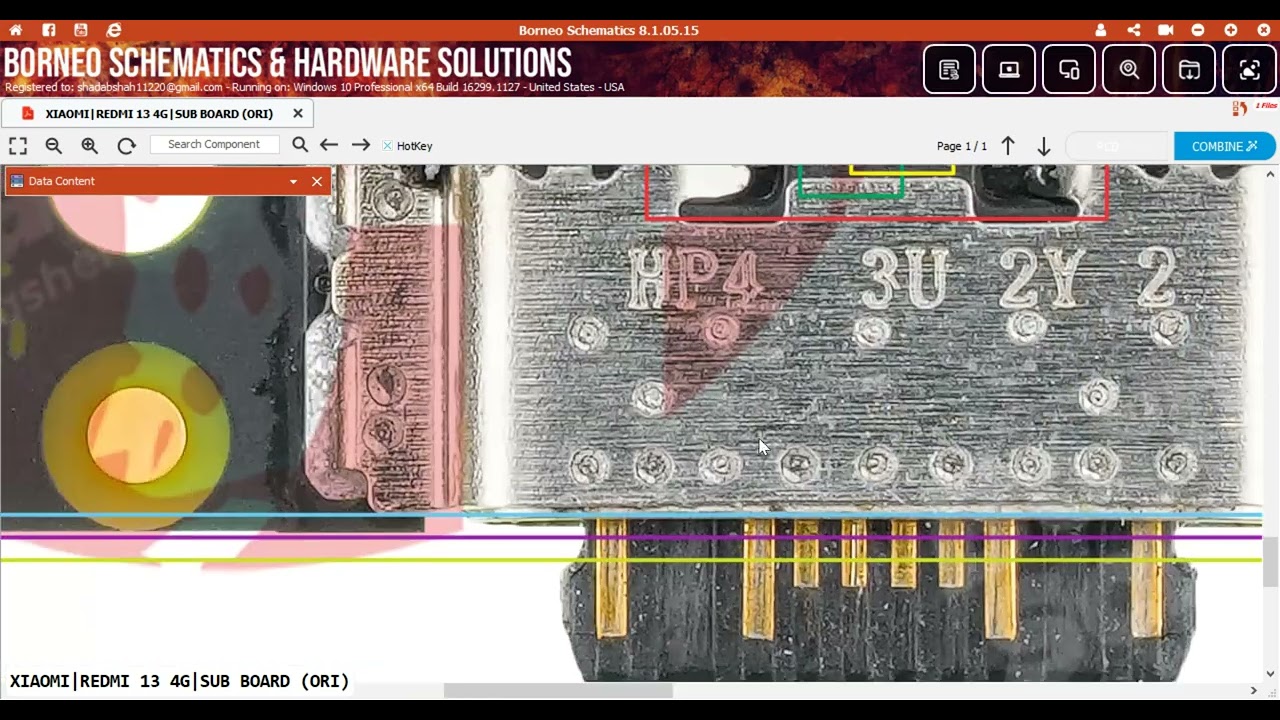Open the YouTube icon in title bar
The image size is (1280, 720).
click(81, 30)
